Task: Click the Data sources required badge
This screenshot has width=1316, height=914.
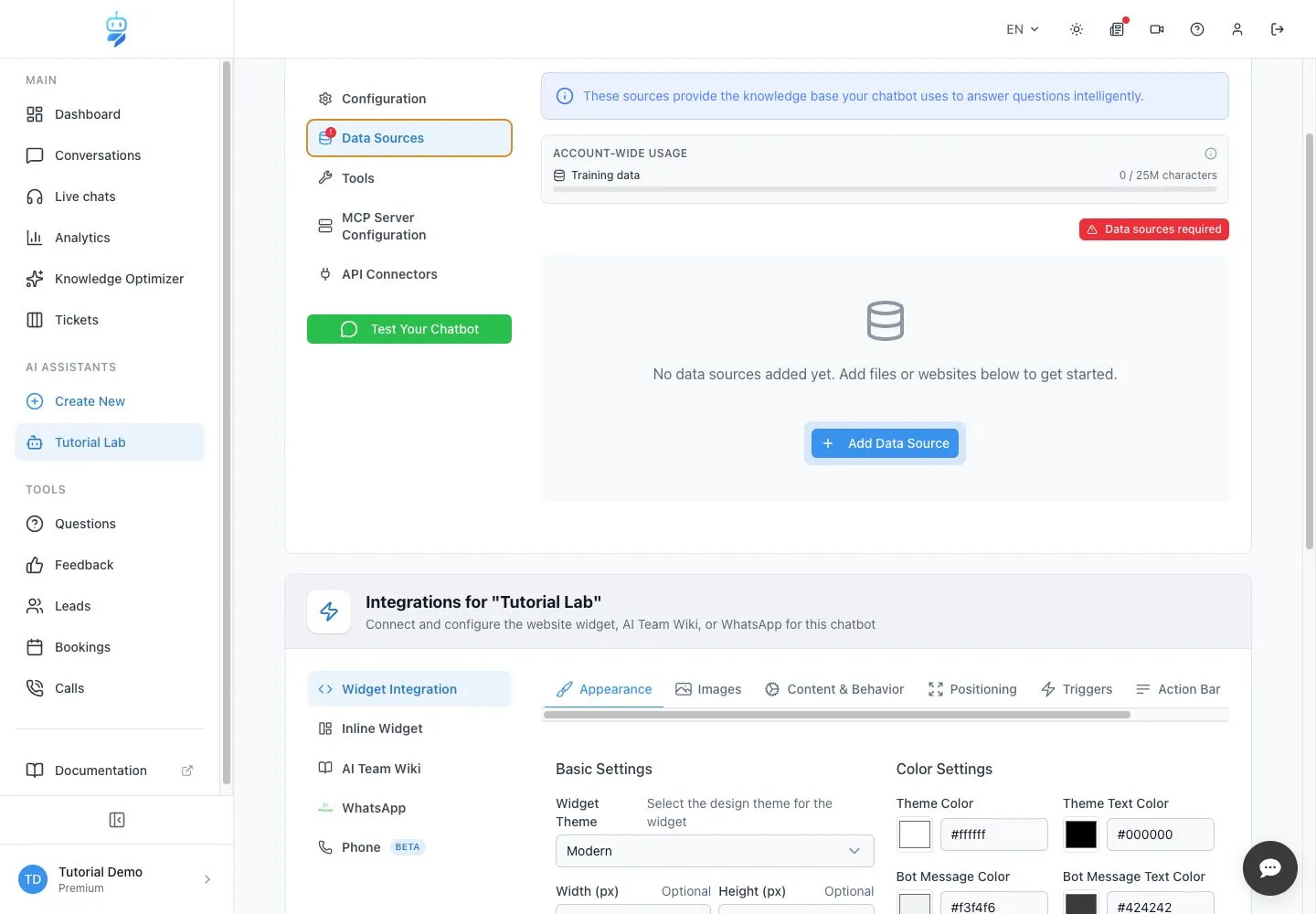Action: [1154, 229]
